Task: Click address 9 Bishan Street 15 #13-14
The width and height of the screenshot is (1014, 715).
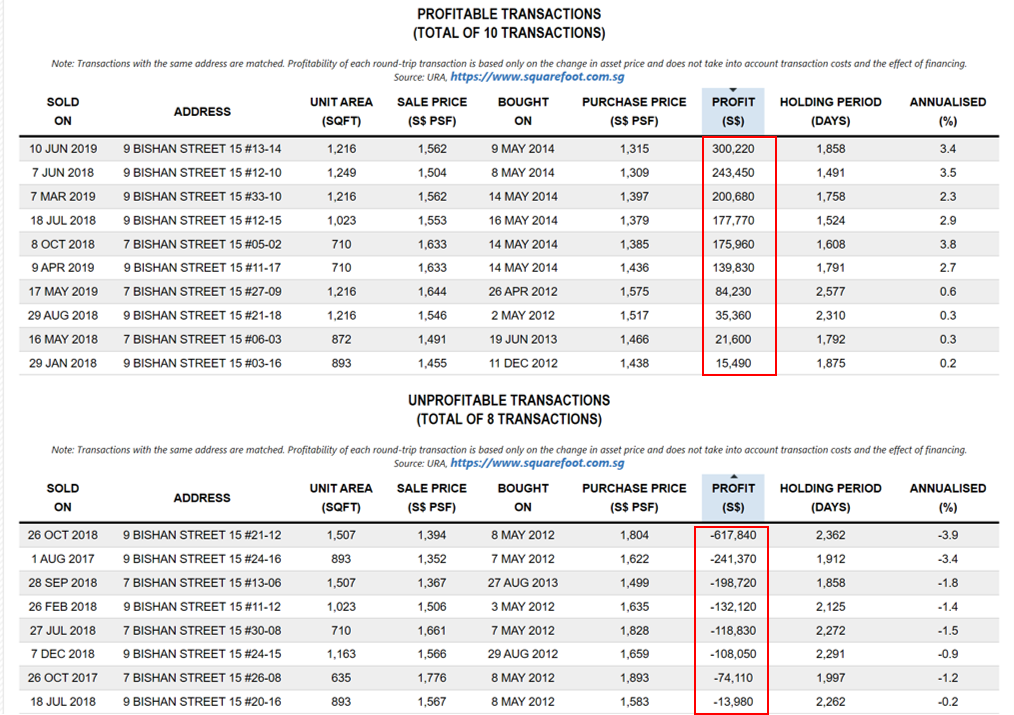Action: tap(202, 149)
